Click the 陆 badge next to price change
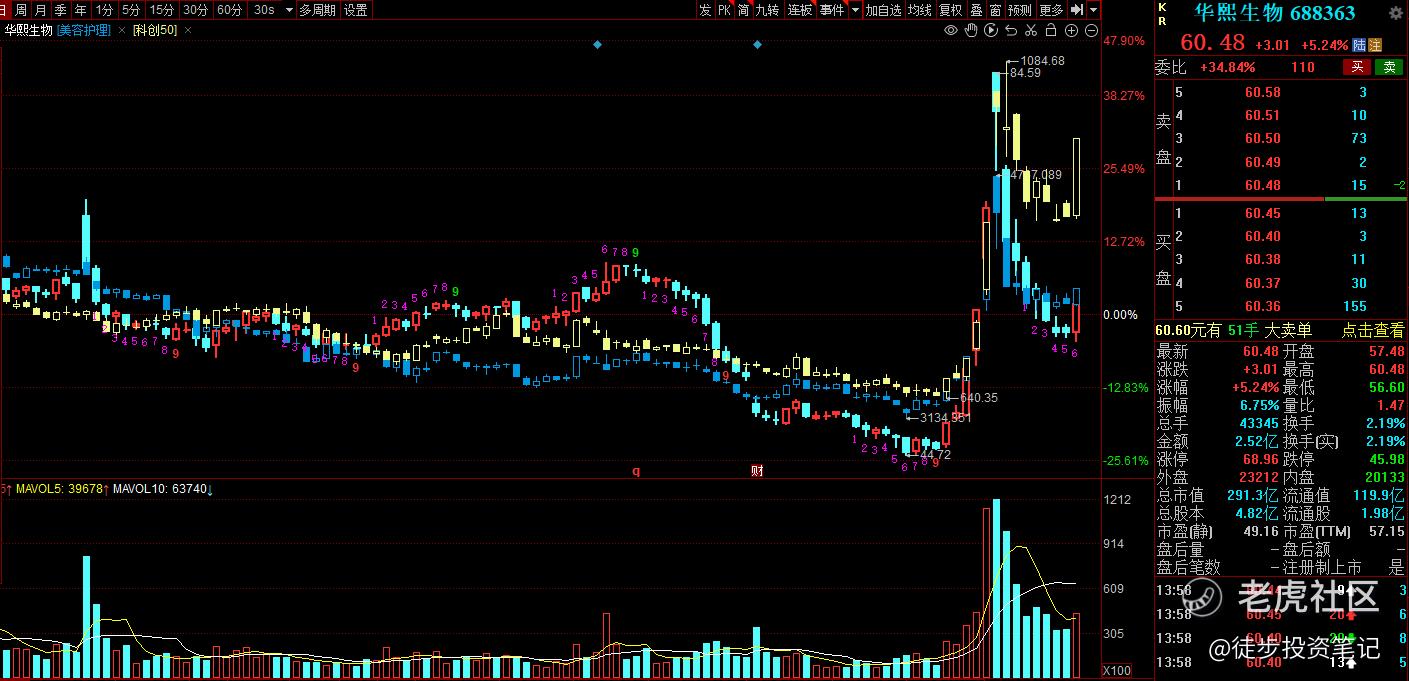Screen dimensions: 1409x681 coord(1359,45)
